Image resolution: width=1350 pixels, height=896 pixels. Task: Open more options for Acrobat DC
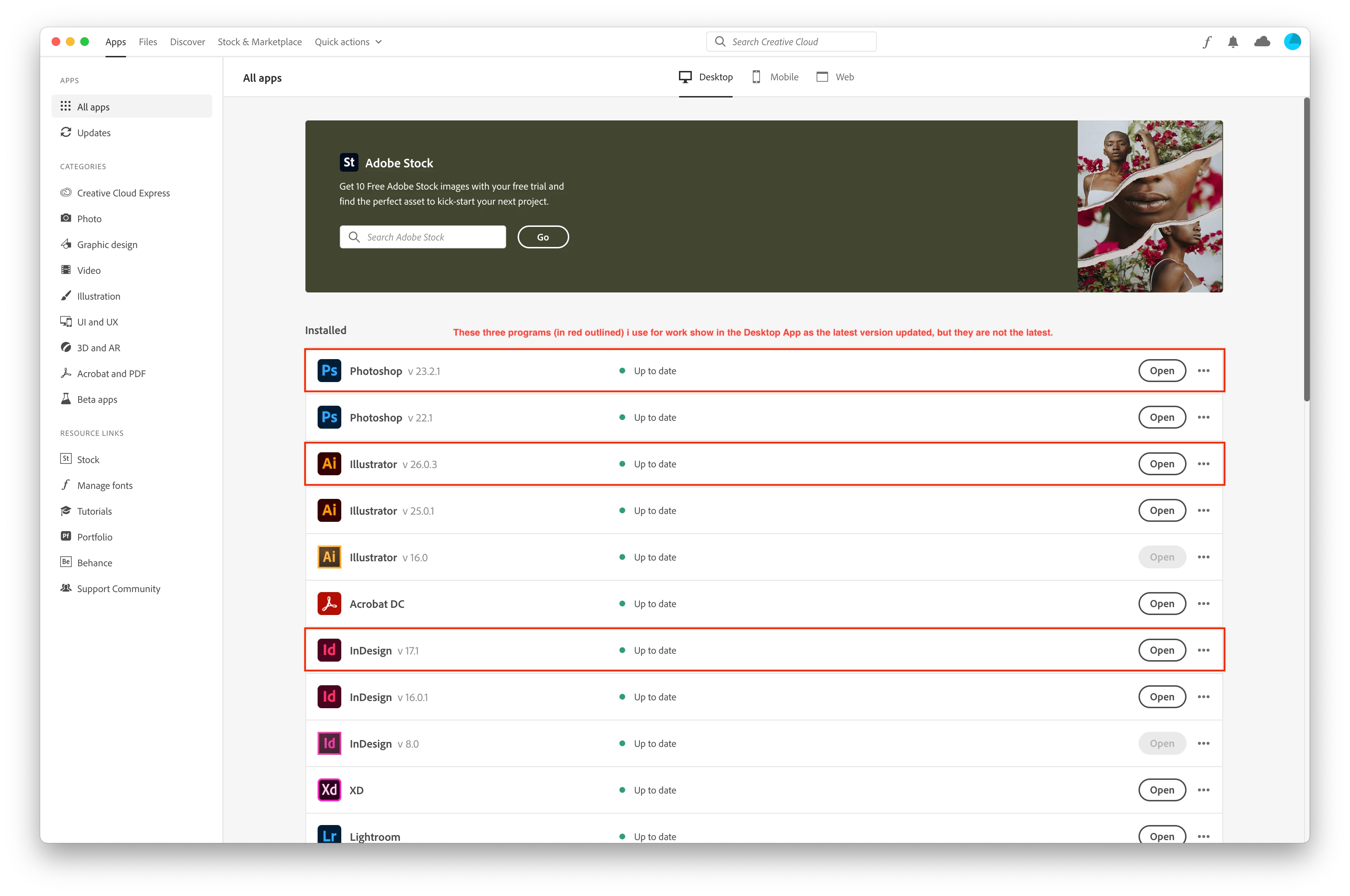(x=1203, y=604)
